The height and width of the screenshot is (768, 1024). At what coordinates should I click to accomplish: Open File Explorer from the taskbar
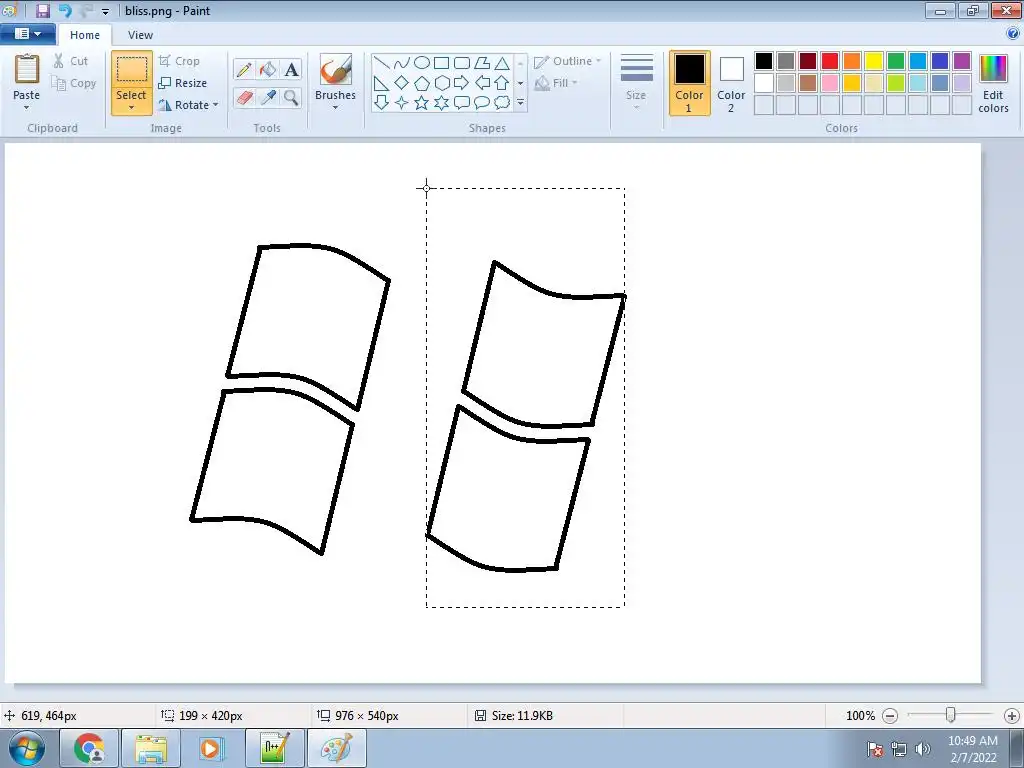151,748
